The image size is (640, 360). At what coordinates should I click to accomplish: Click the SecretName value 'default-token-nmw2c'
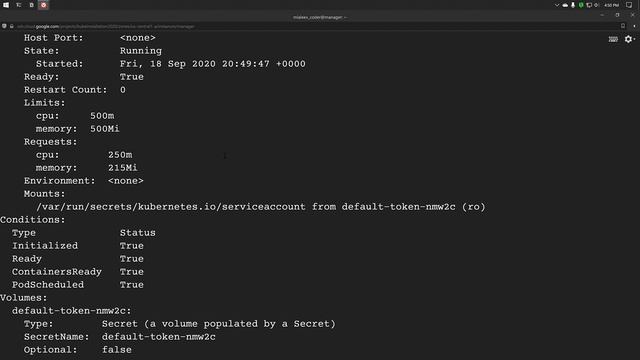click(159, 337)
